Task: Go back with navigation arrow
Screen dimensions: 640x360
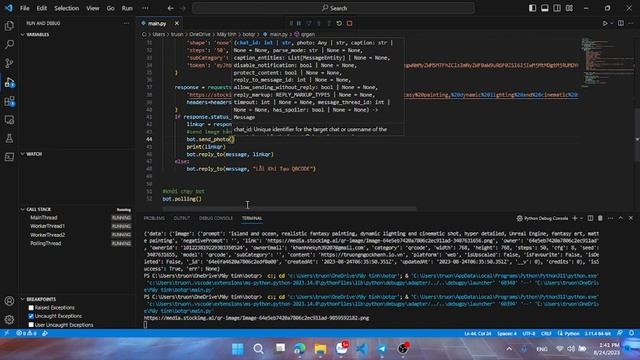Action: [171, 8]
